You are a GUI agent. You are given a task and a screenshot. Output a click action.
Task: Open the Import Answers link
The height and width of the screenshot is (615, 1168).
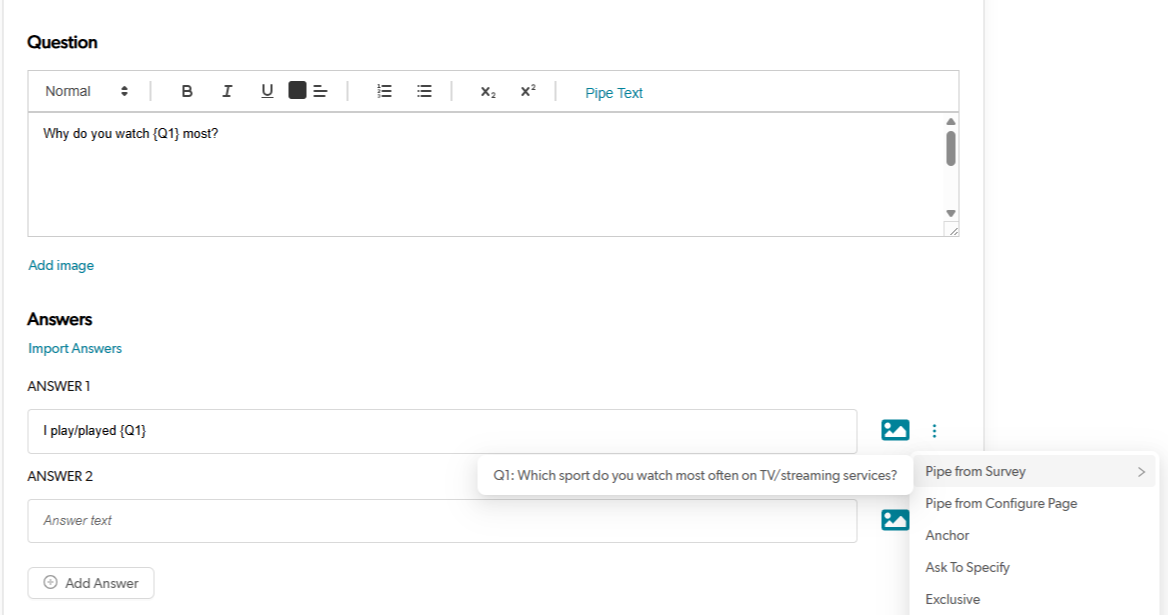click(74, 348)
